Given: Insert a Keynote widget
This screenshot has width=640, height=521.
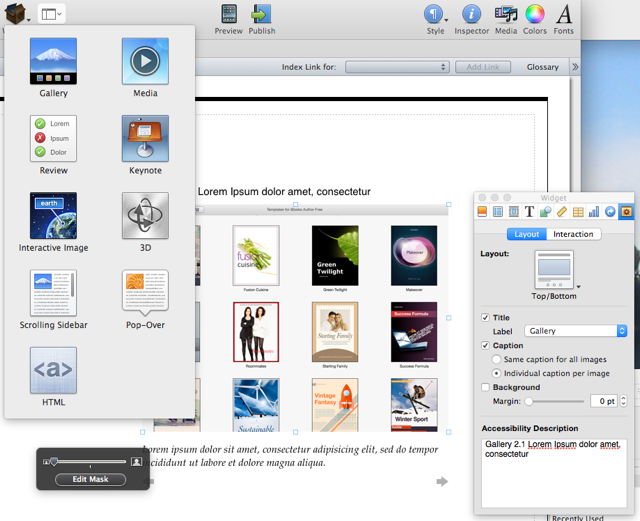Looking at the screenshot, I should [x=145, y=139].
